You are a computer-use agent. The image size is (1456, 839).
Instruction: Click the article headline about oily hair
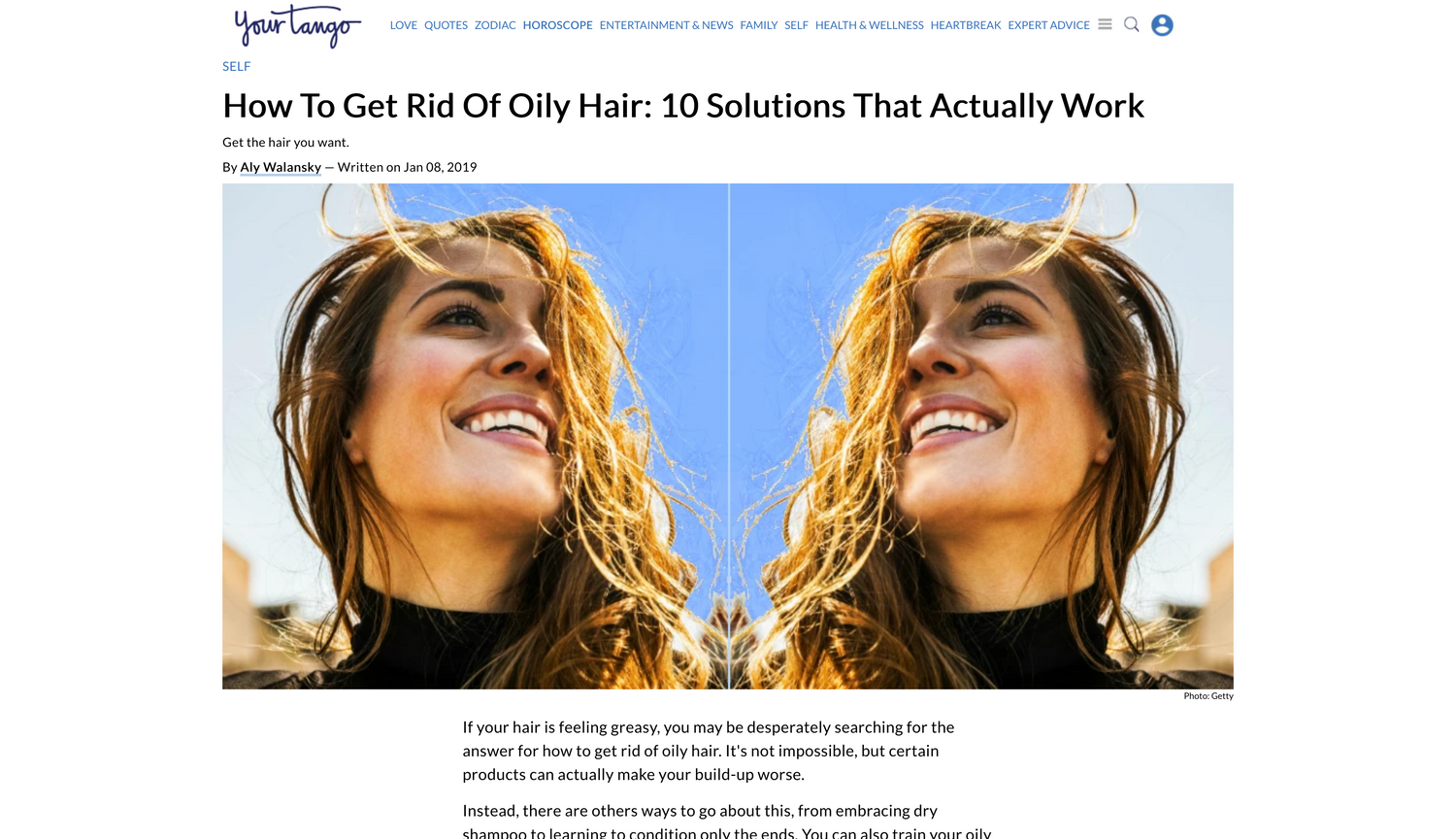click(683, 106)
